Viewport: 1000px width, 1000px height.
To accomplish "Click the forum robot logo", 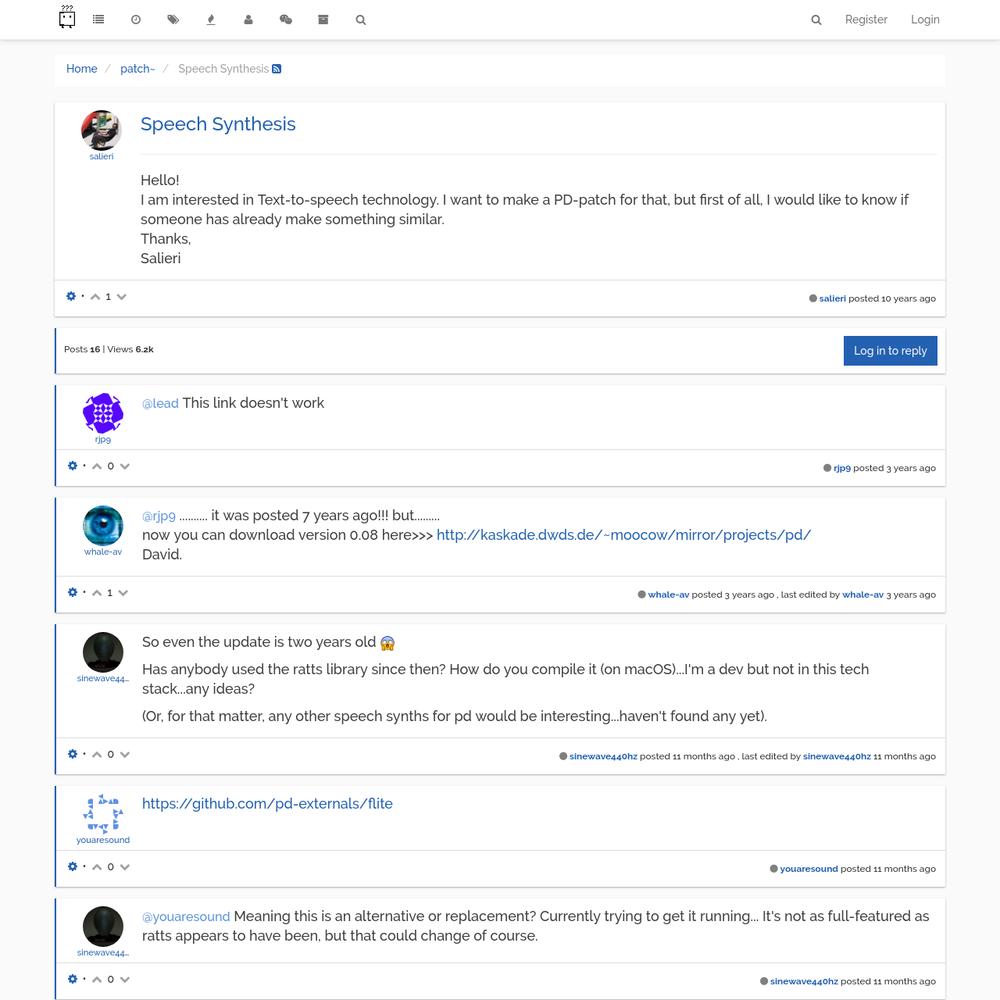I will click(67, 17).
